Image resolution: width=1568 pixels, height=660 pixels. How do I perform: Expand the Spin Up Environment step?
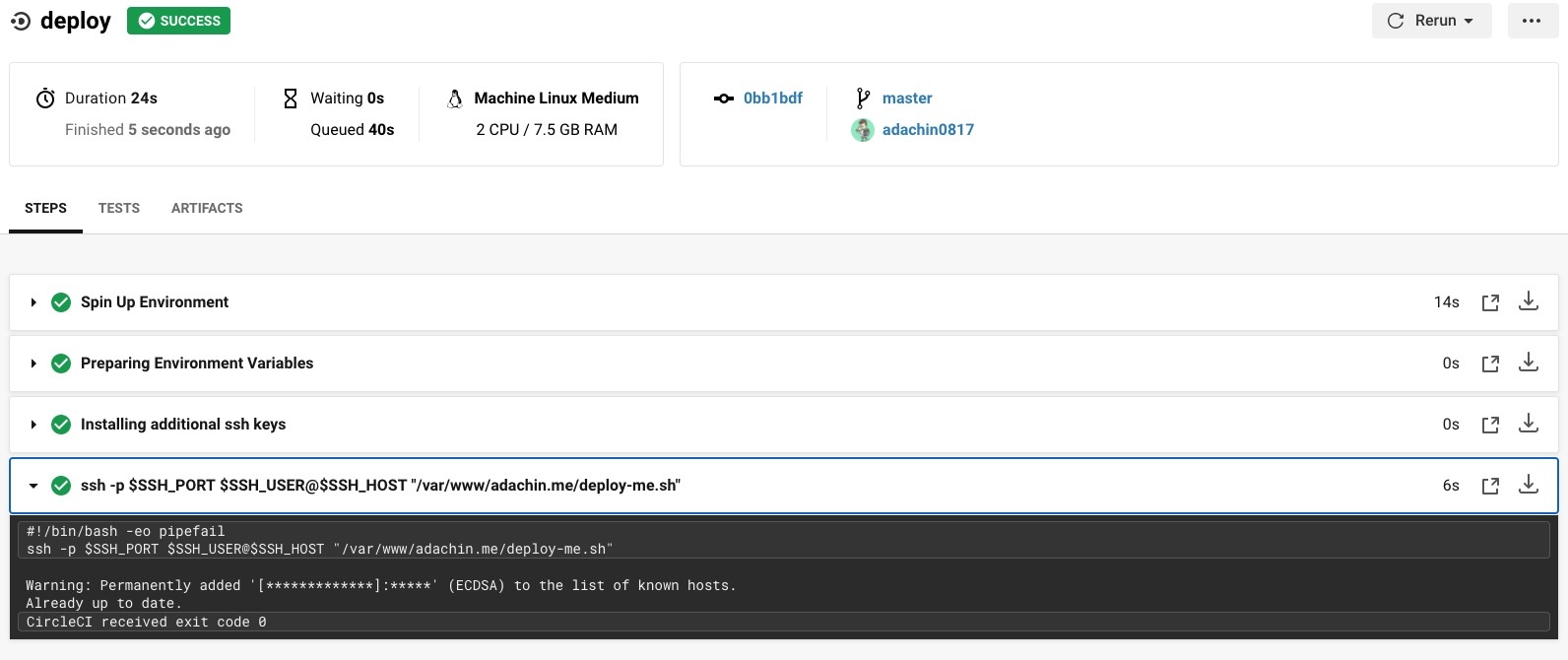[x=33, y=302]
